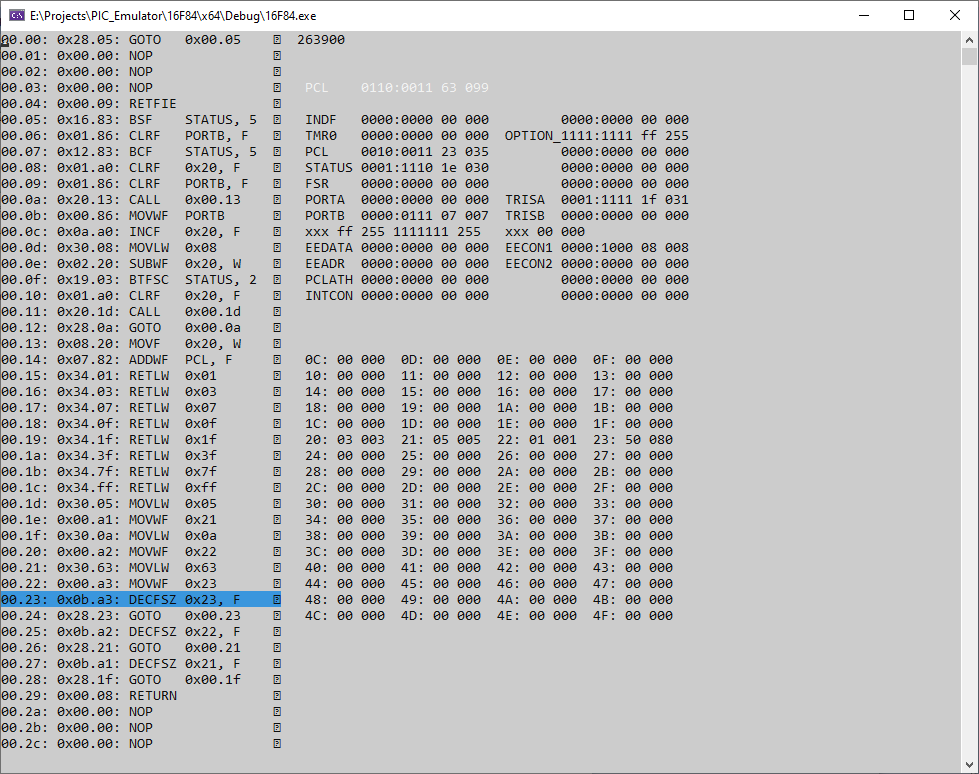Click the vertical scrollbar thumb
The height and width of the screenshot is (774, 979).
(969, 56)
